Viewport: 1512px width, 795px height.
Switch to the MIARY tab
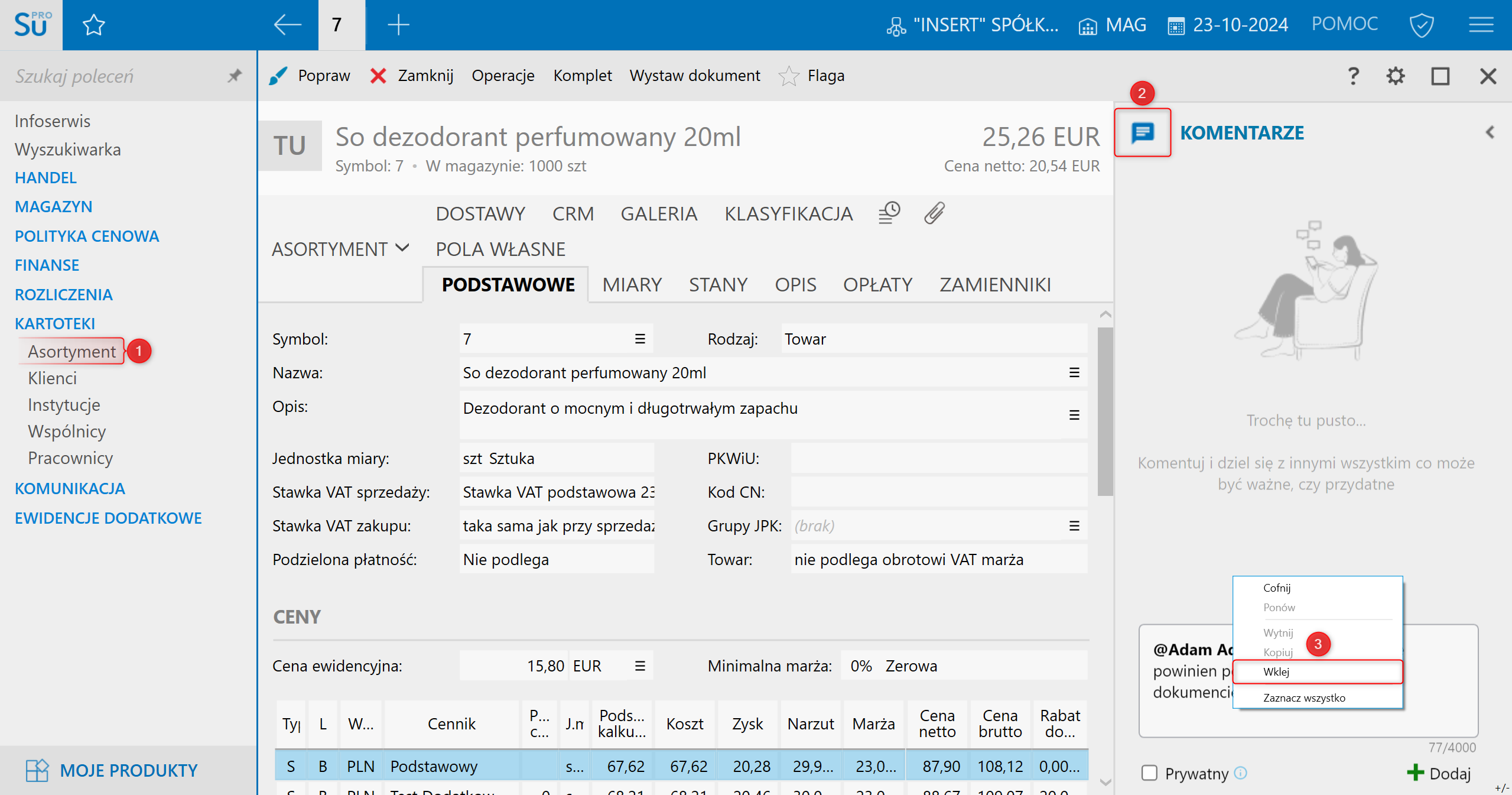[x=632, y=284]
